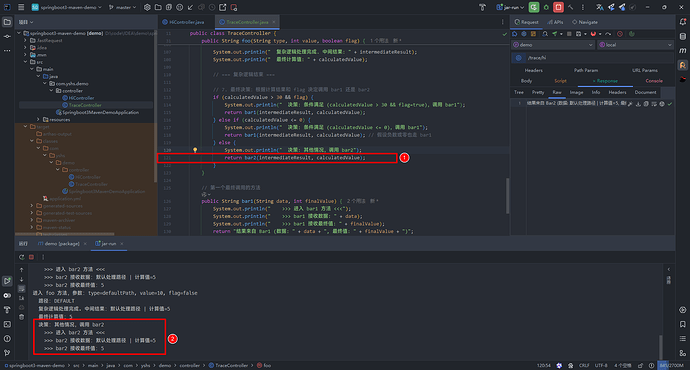
Task: Click the red stop button in title bar
Action: click(x=558, y=7)
